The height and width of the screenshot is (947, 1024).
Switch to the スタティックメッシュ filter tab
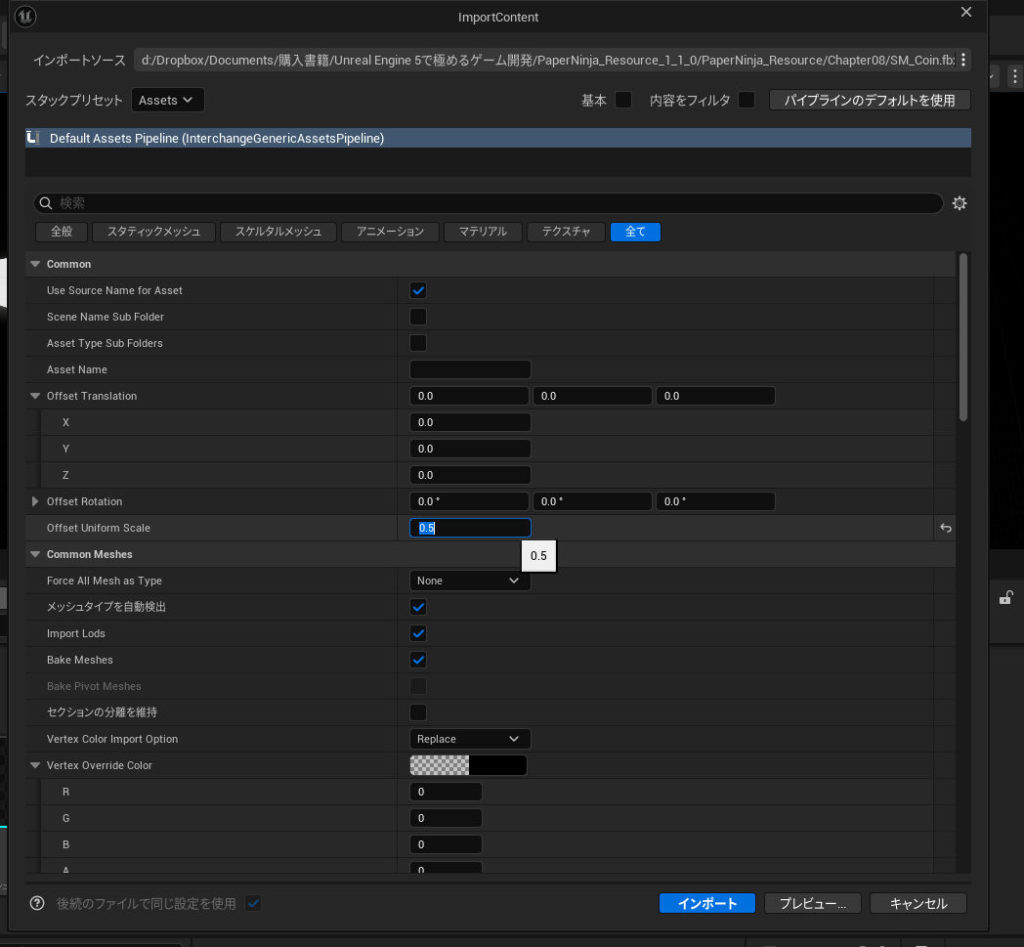[153, 232]
